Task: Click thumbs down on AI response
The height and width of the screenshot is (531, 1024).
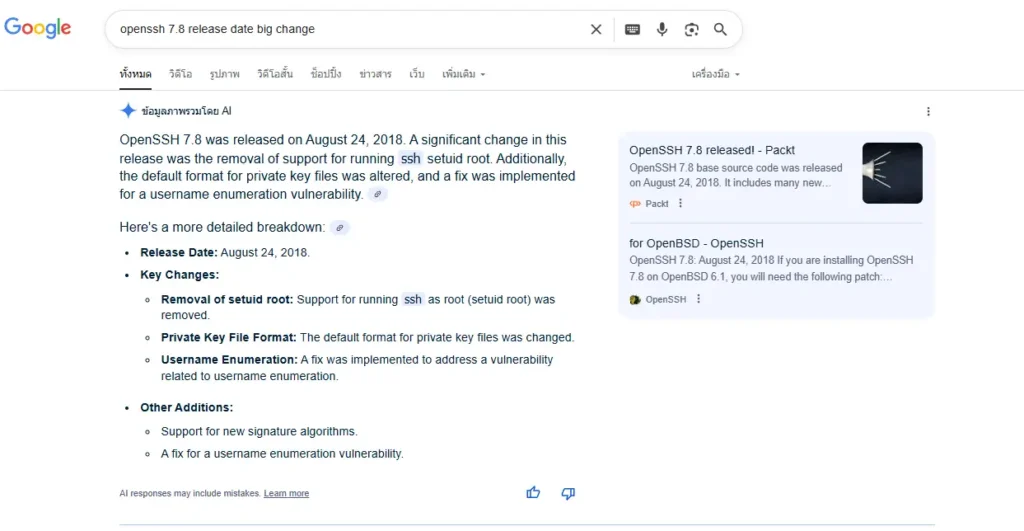Action: coord(568,493)
